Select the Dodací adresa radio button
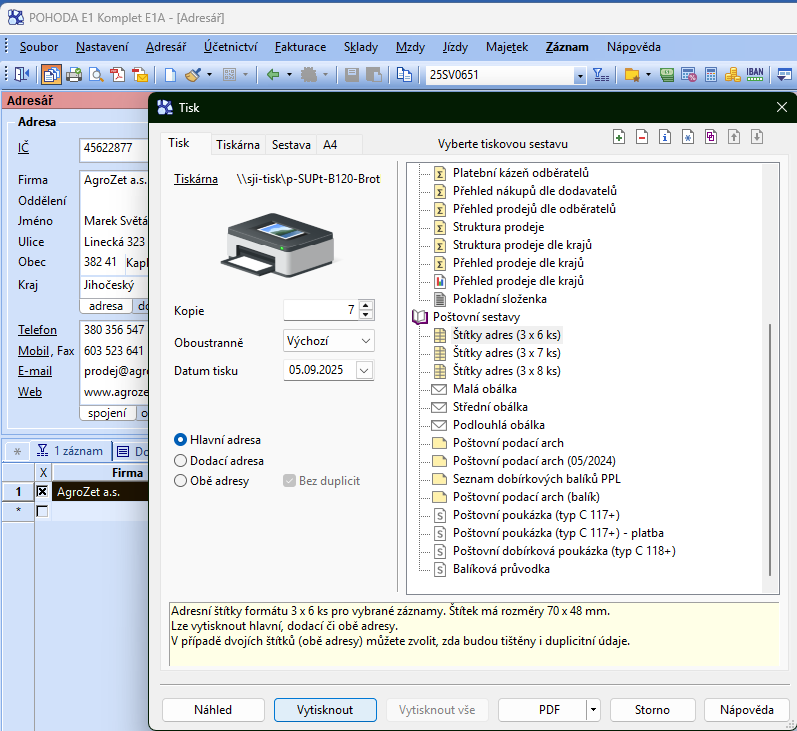 click(181, 460)
